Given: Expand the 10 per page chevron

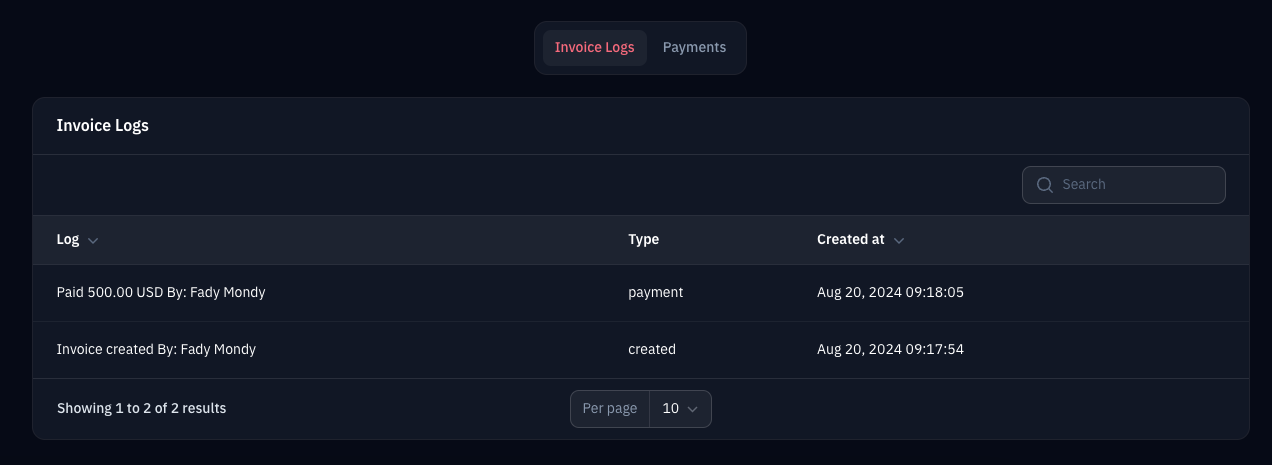Looking at the screenshot, I should tap(693, 409).
